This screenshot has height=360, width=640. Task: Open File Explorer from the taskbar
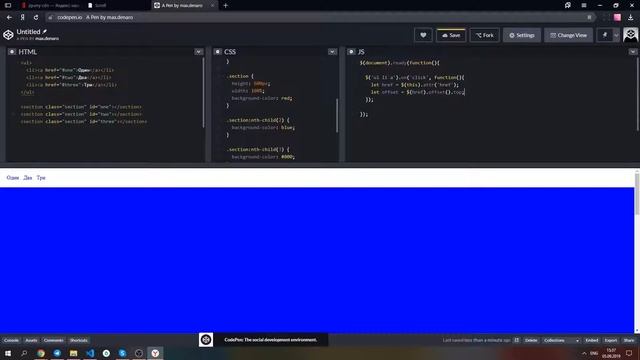click(73, 353)
